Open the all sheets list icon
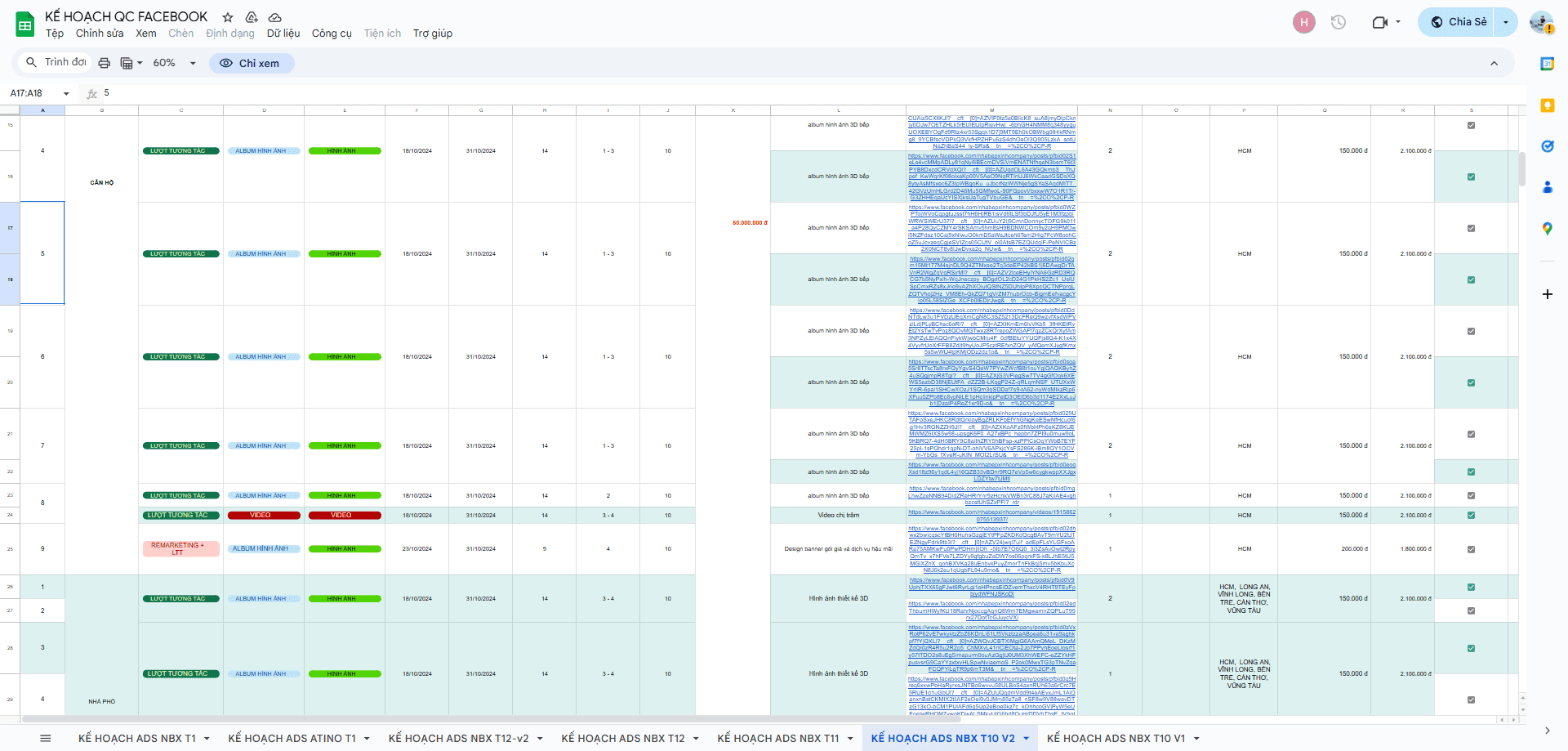 pos(46,738)
